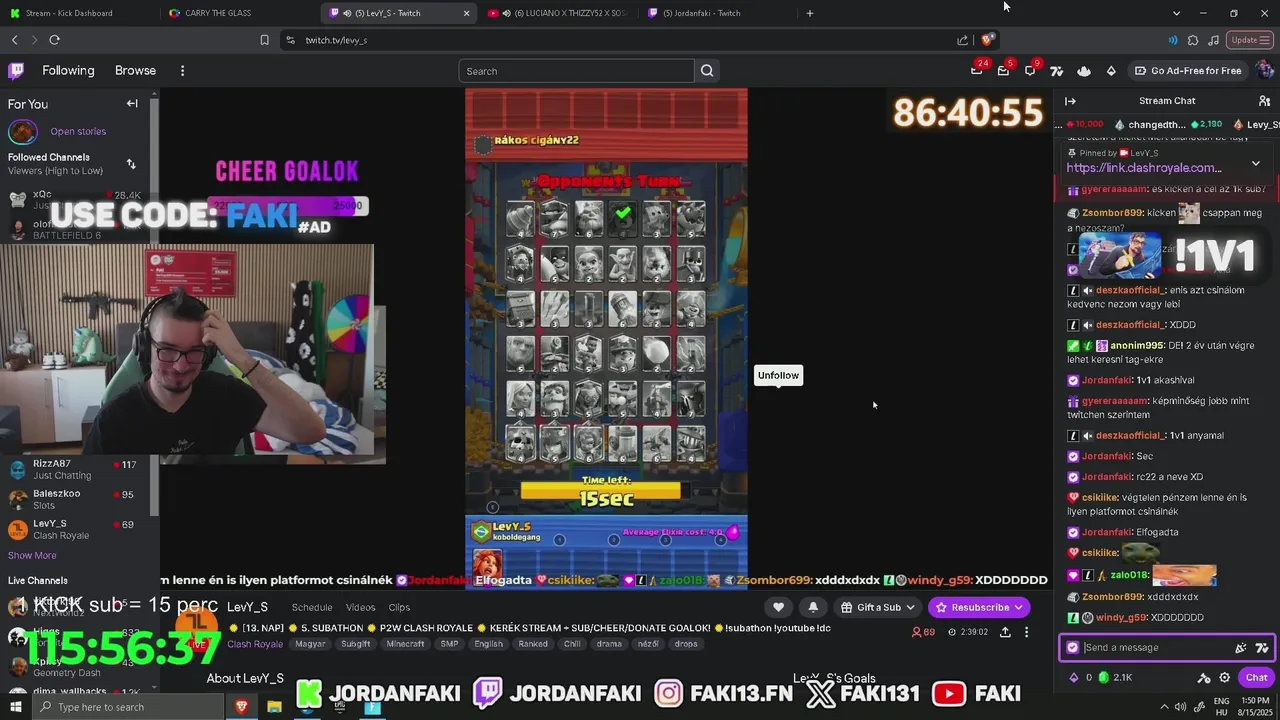Open Schedule tab for LevY_S

(x=312, y=607)
